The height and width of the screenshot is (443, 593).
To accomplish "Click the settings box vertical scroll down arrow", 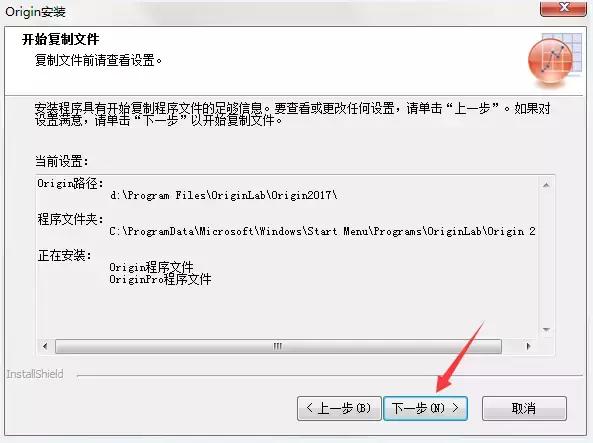I will (546, 330).
